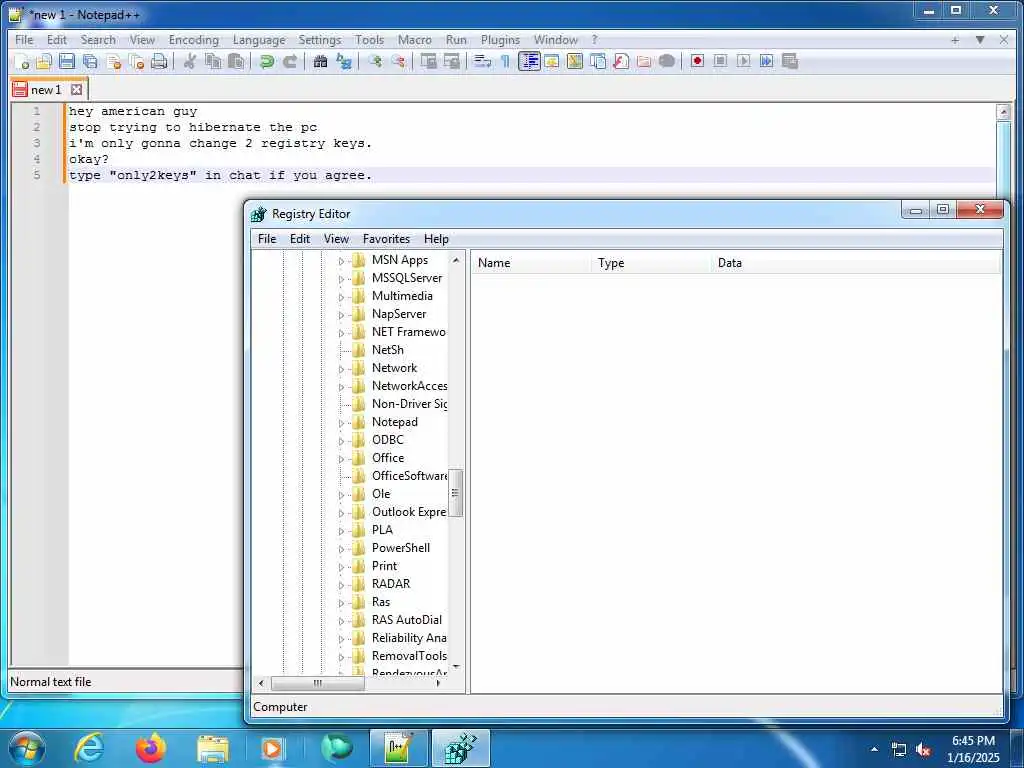The height and width of the screenshot is (768, 1024).
Task: Click the Type column header
Action: 651,263
